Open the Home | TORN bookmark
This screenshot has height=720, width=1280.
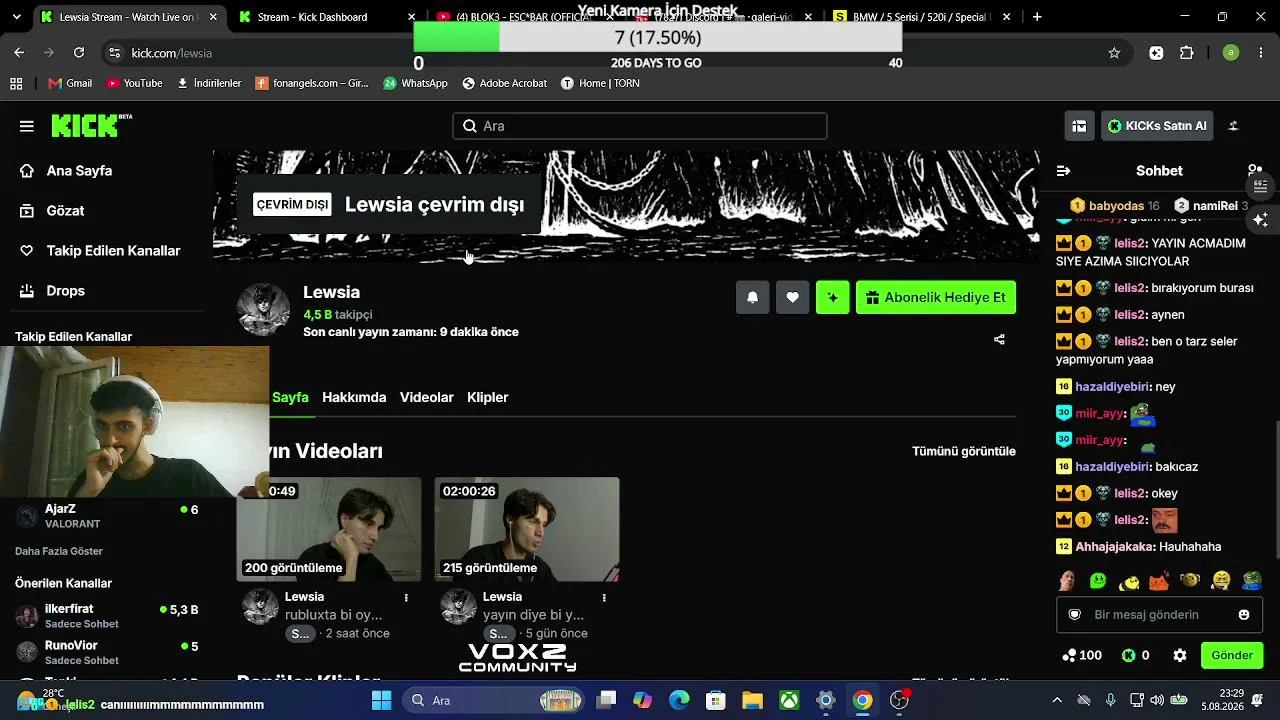600,83
